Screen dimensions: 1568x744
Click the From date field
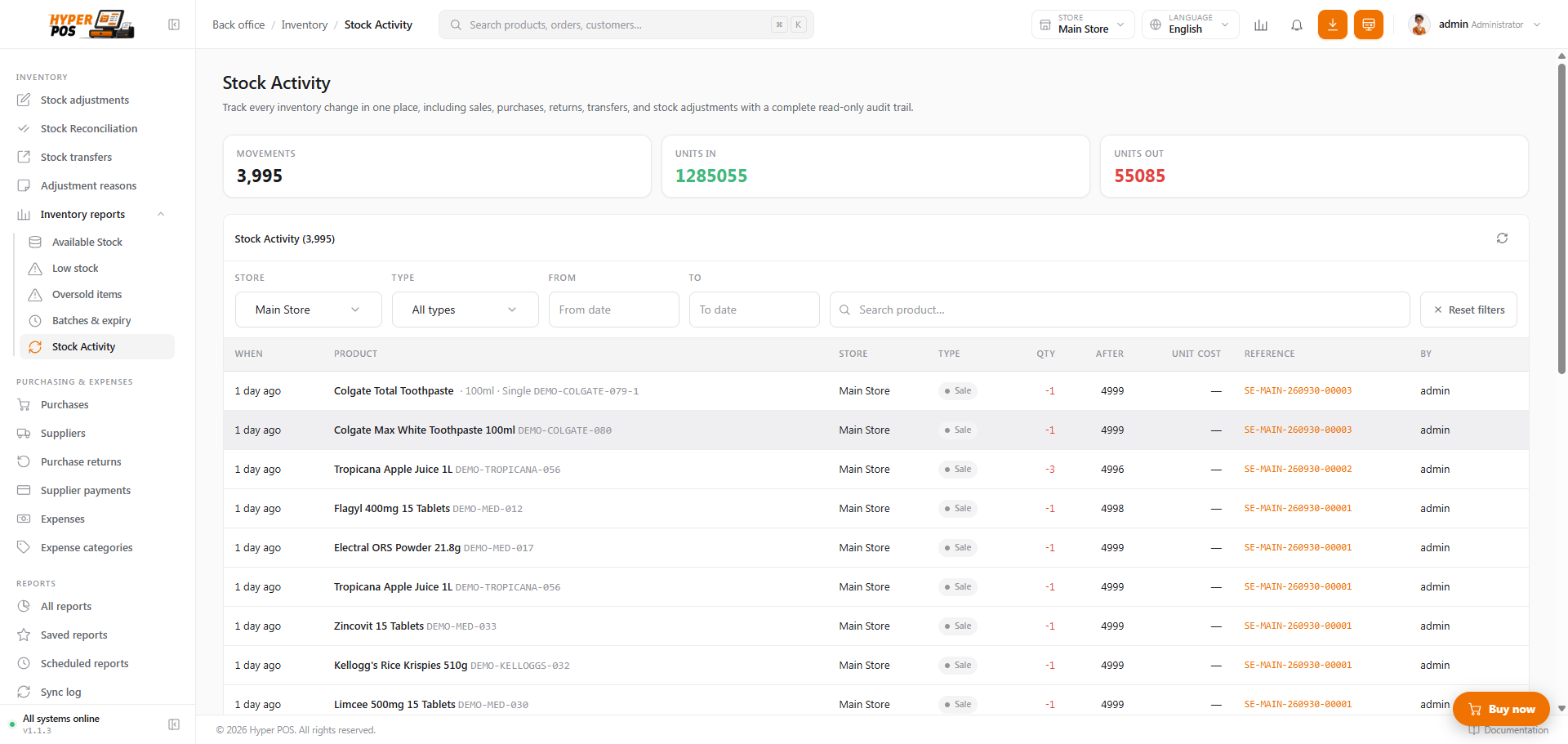614,310
